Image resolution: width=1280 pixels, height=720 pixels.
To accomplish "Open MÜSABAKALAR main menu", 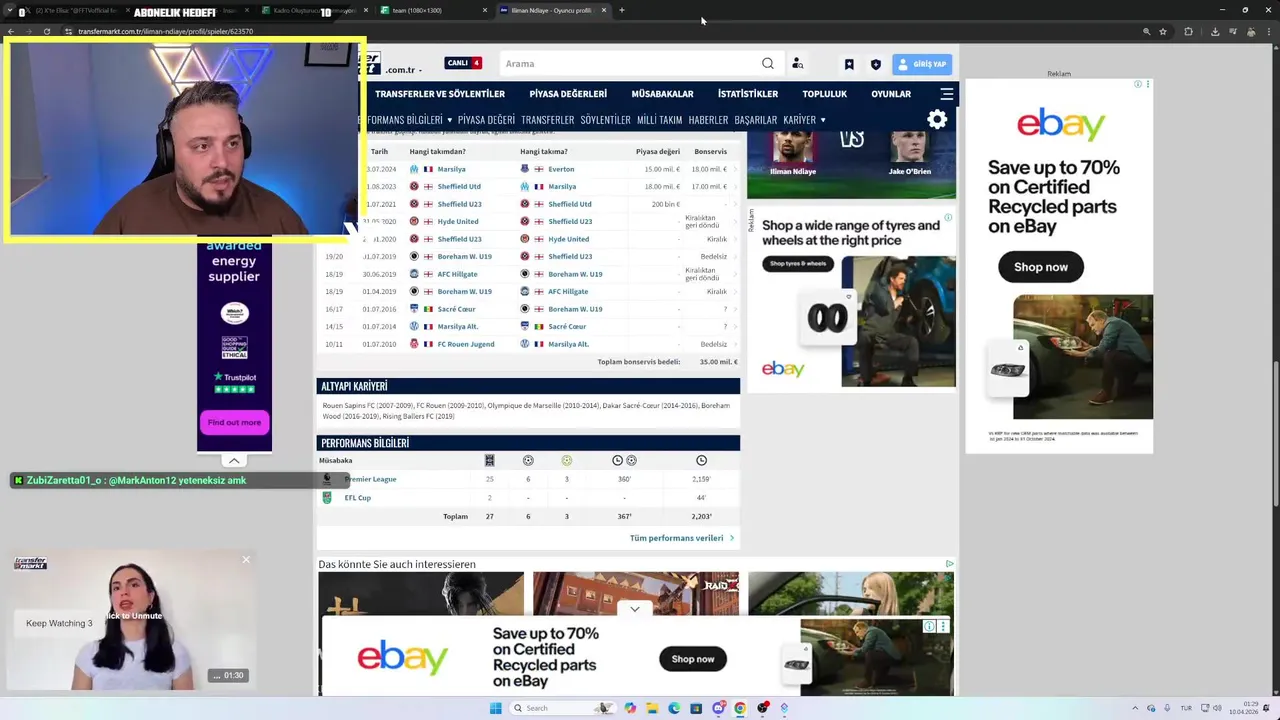I will [662, 94].
